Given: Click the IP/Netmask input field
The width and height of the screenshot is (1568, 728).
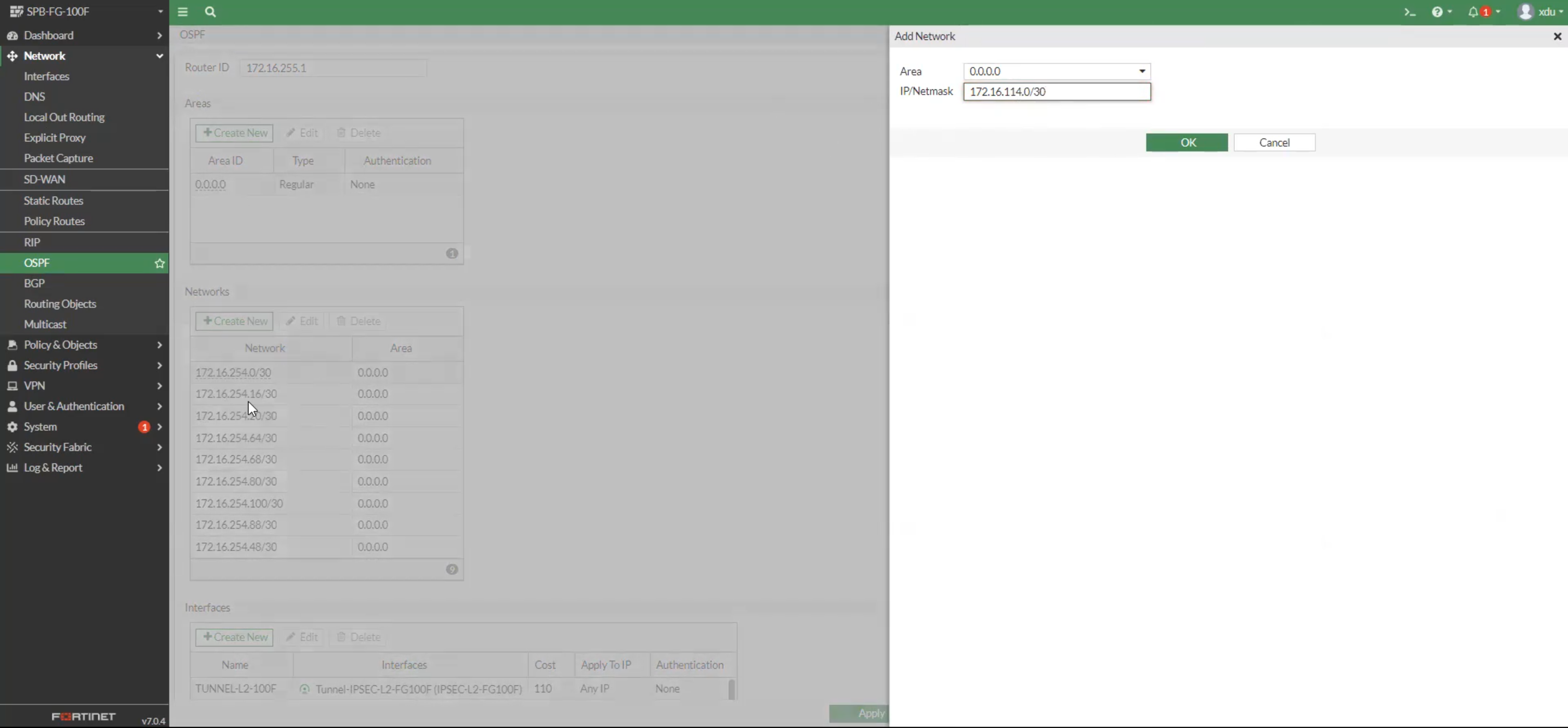Looking at the screenshot, I should tap(1056, 92).
